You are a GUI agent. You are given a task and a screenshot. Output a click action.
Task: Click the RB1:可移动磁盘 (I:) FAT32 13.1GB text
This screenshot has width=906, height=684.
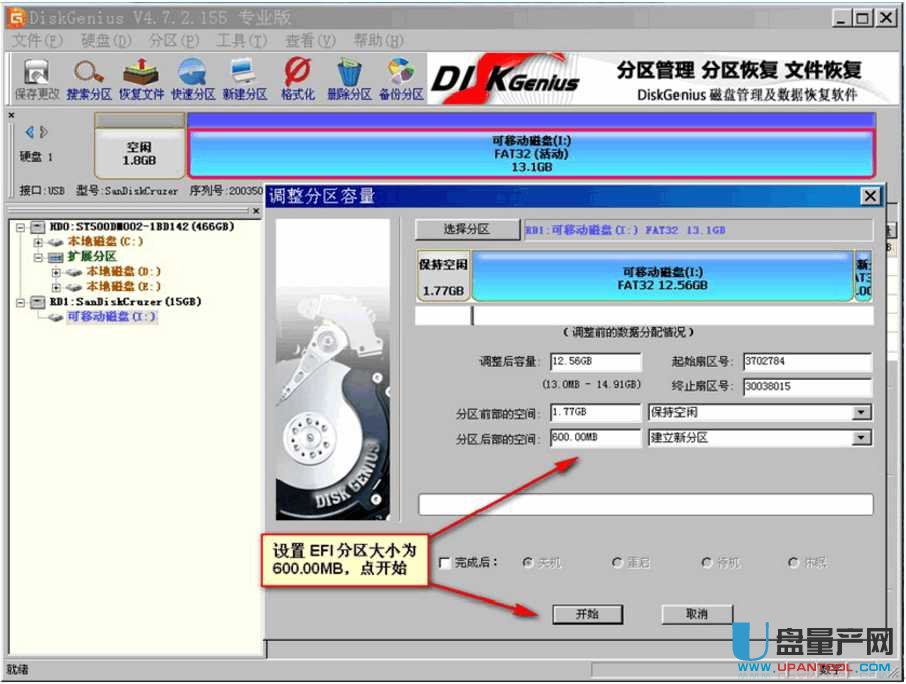pyautogui.click(x=625, y=230)
